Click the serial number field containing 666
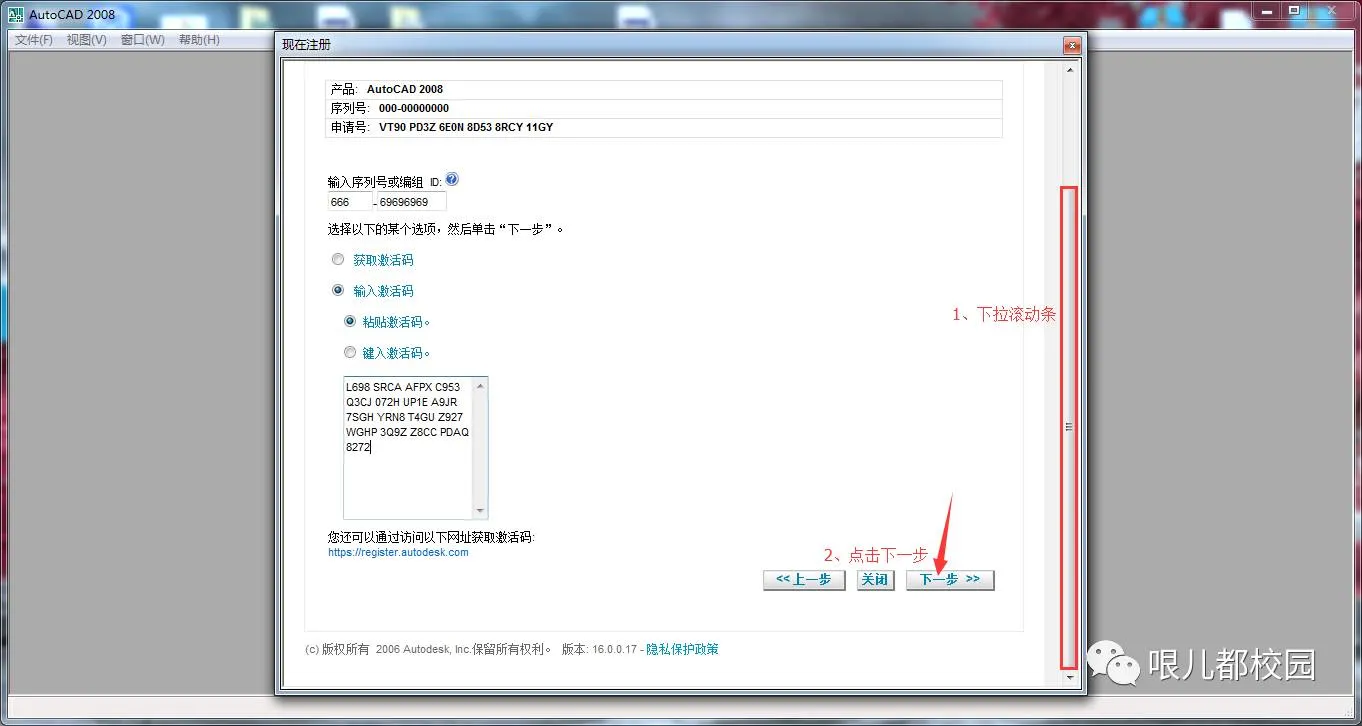The image size is (1362, 726). (349, 202)
